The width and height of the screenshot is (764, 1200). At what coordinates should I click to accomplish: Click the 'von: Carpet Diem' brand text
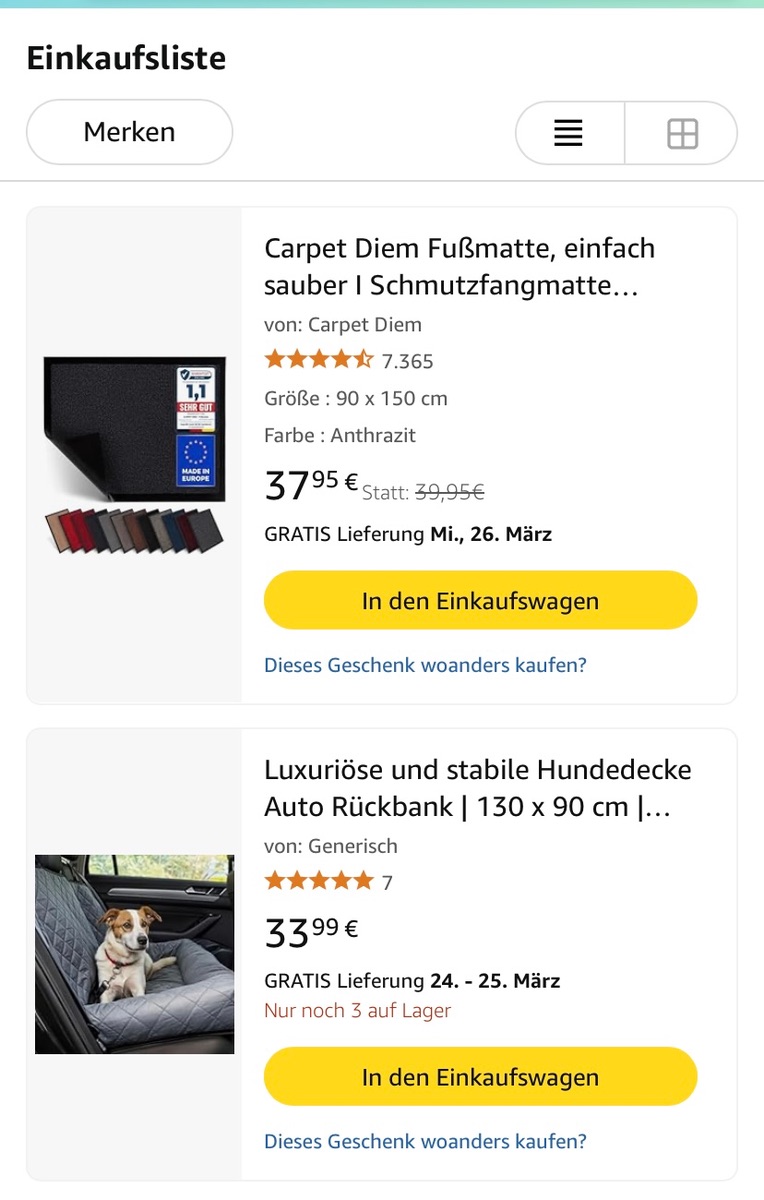tap(343, 324)
